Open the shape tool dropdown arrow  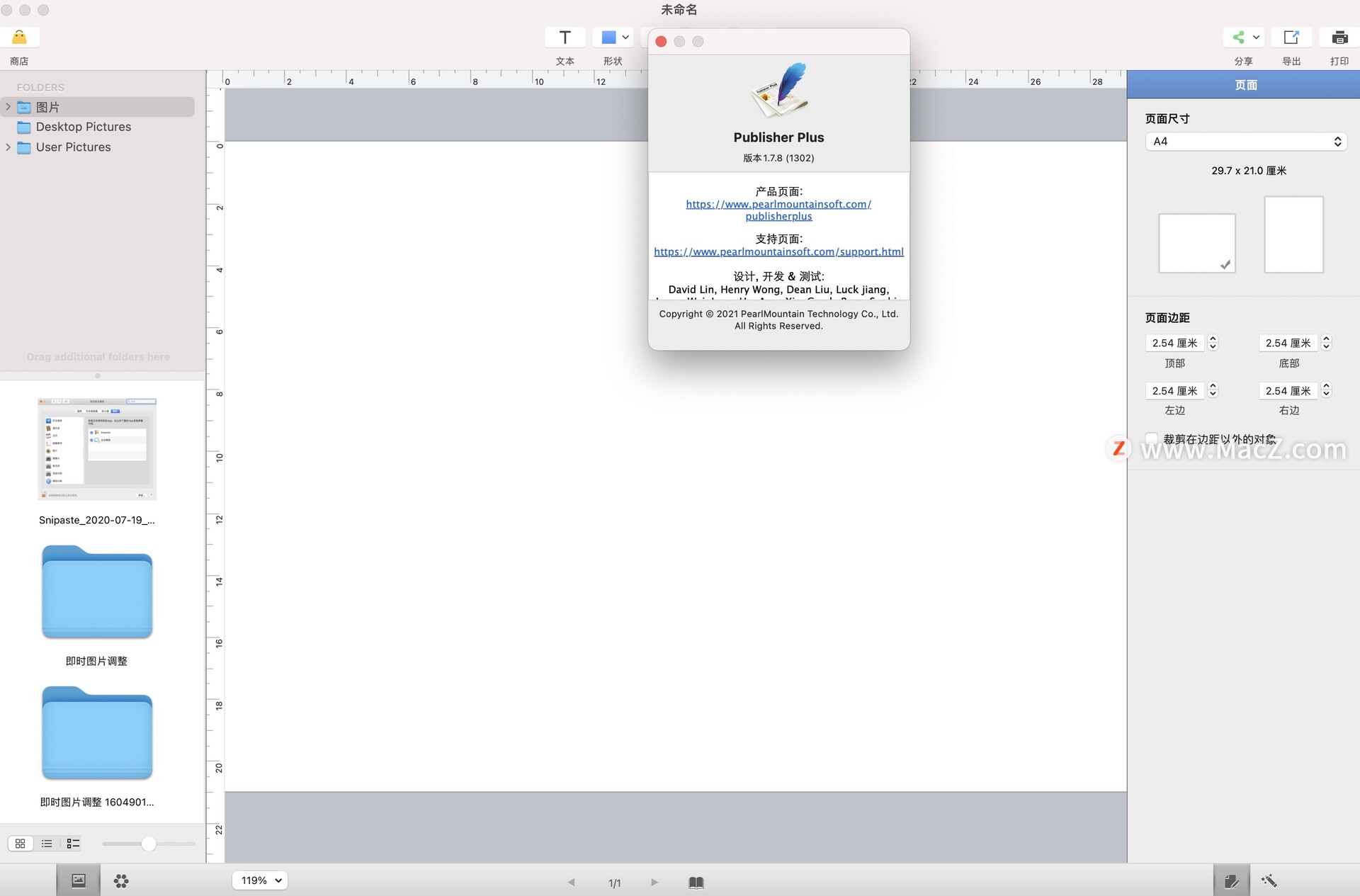tap(625, 38)
